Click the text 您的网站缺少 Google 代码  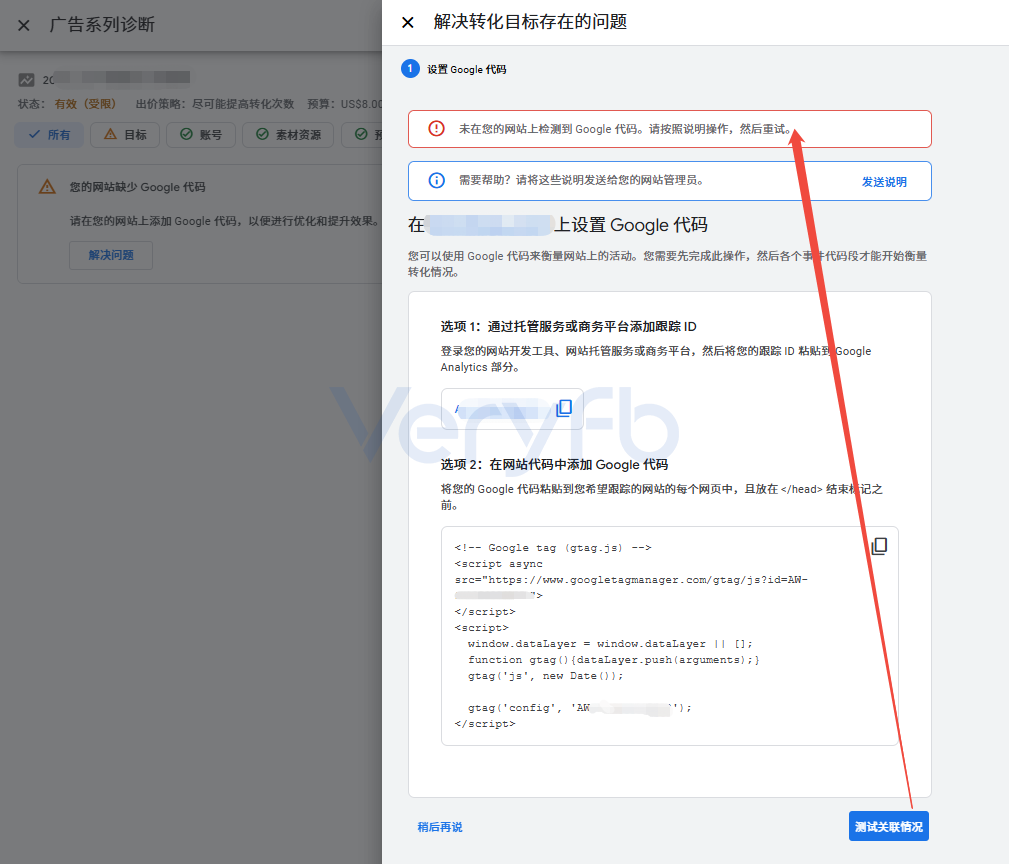(x=138, y=187)
